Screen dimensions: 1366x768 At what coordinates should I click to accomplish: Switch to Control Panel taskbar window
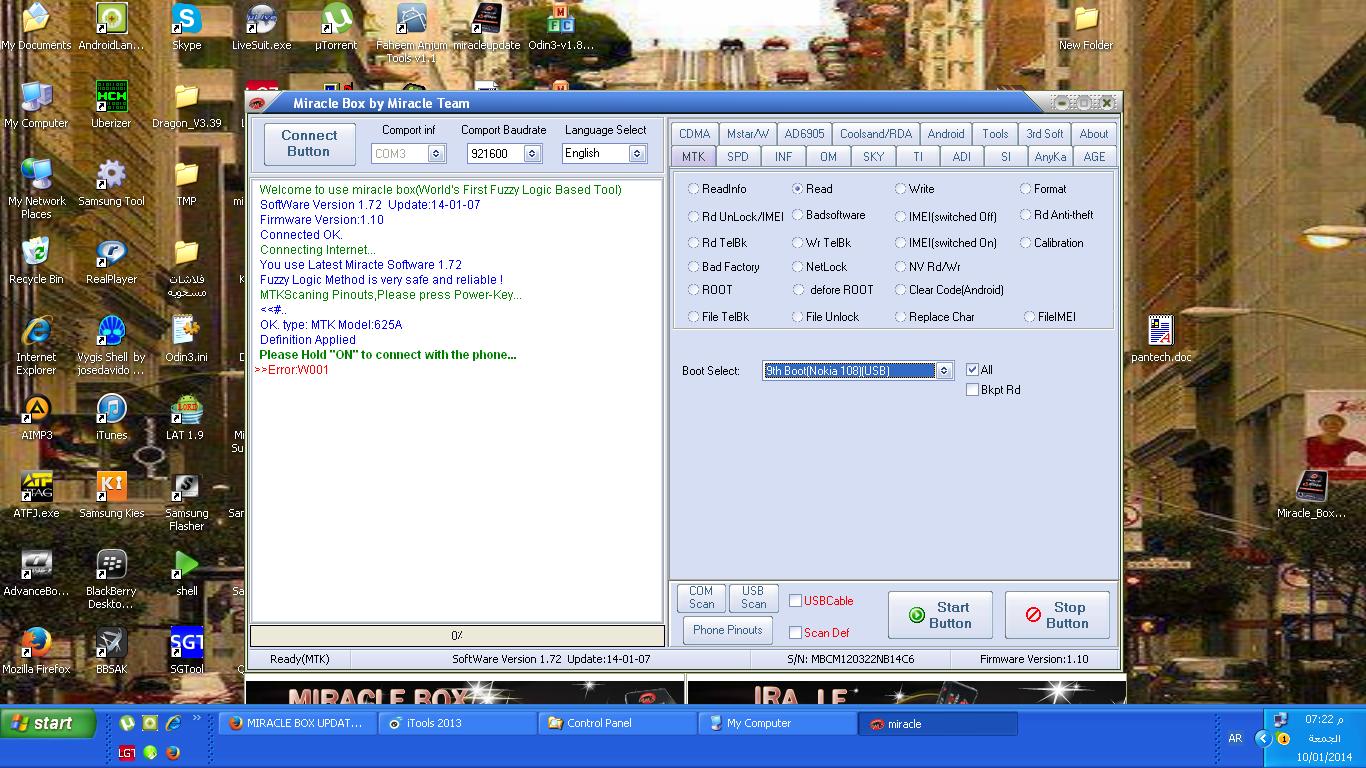click(617, 723)
